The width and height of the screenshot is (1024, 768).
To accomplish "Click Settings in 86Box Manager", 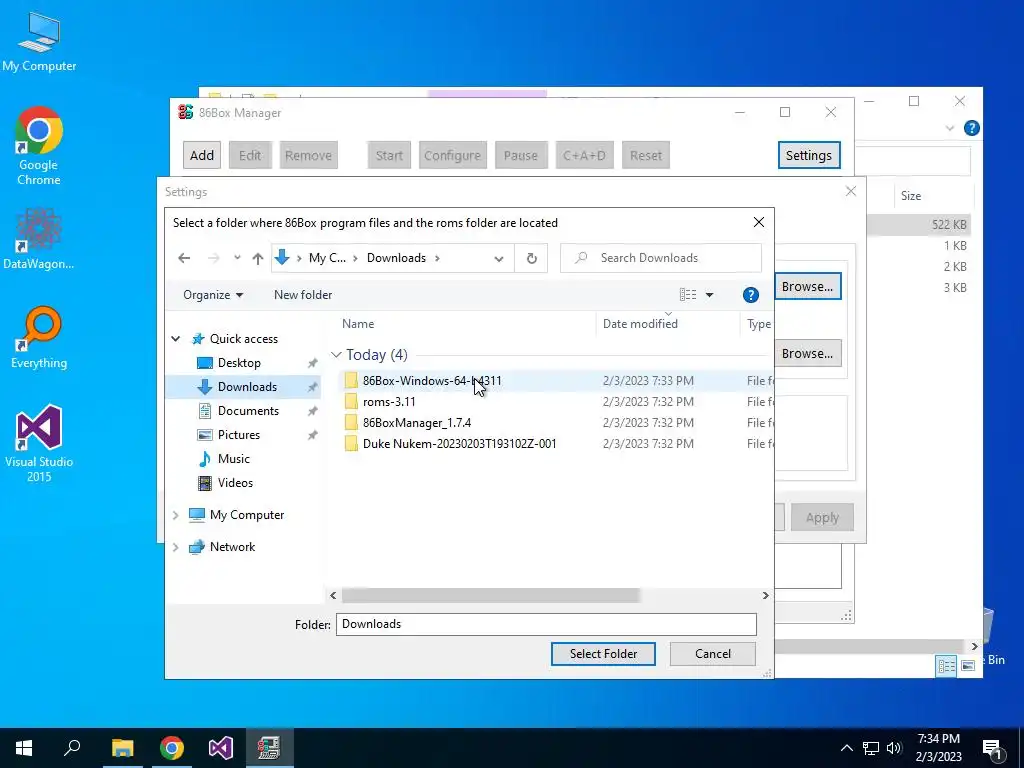I will pyautogui.click(x=808, y=155).
